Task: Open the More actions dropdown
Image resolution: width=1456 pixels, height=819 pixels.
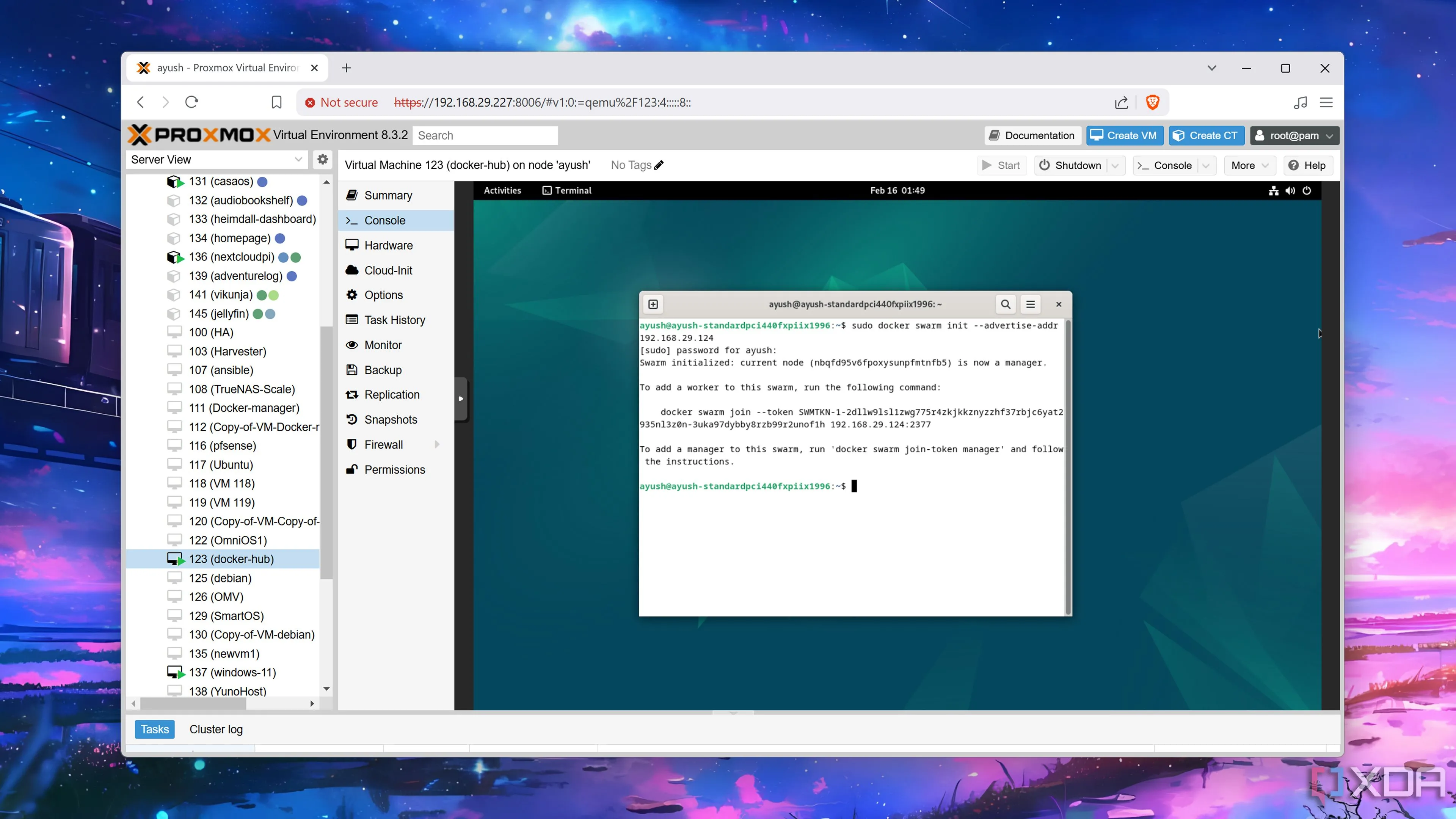Action: pos(1250,166)
